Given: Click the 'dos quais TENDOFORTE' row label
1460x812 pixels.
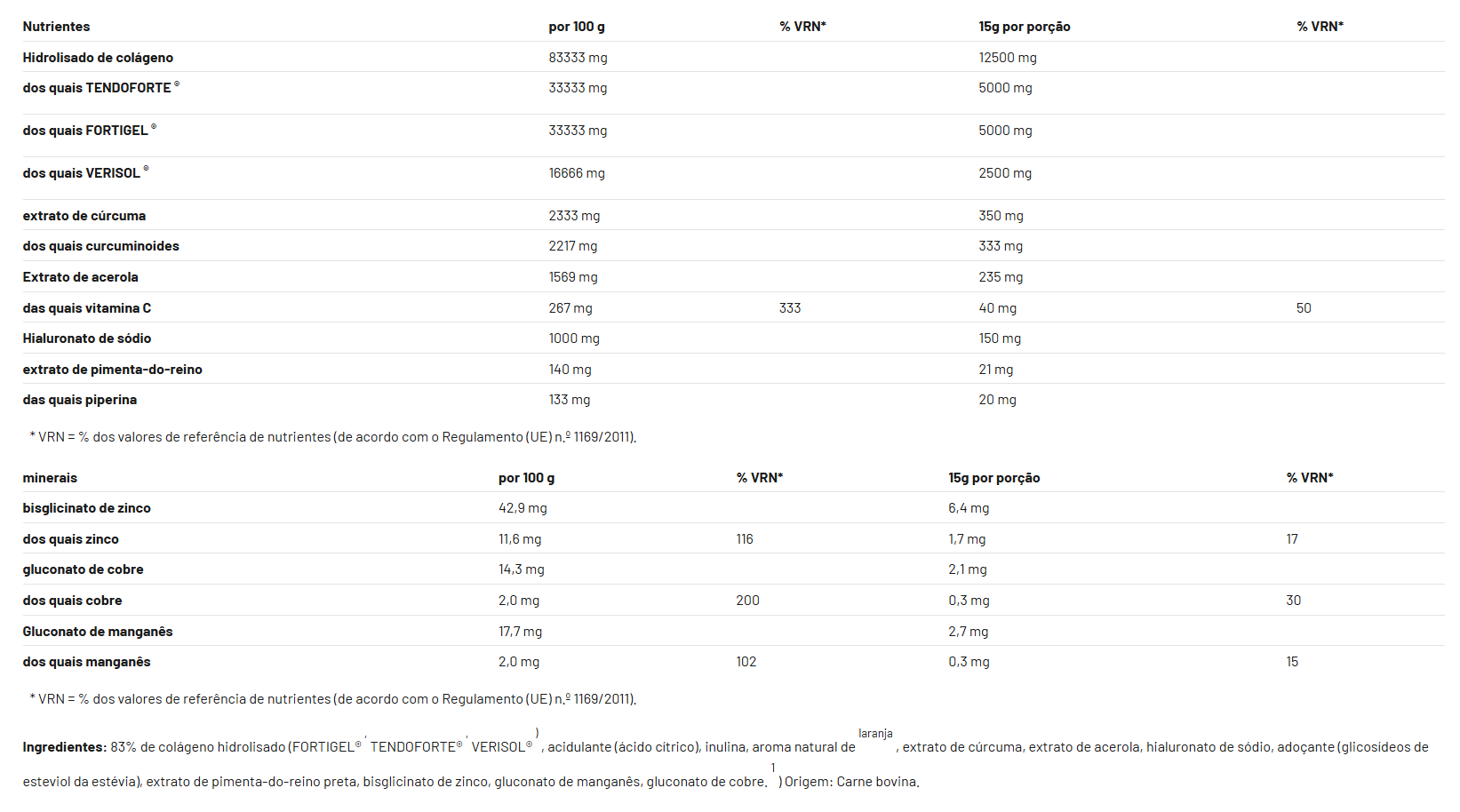Looking at the screenshot, I should coord(97,88).
